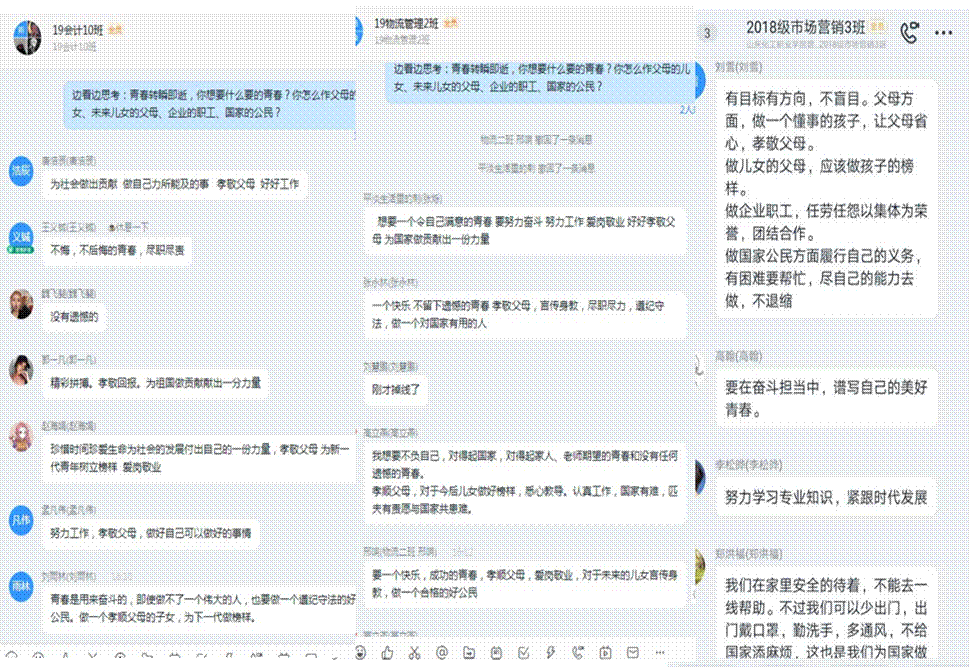This screenshot has height=667, width=969.
Task: Click the 雨林 user avatar
Action: point(20,585)
